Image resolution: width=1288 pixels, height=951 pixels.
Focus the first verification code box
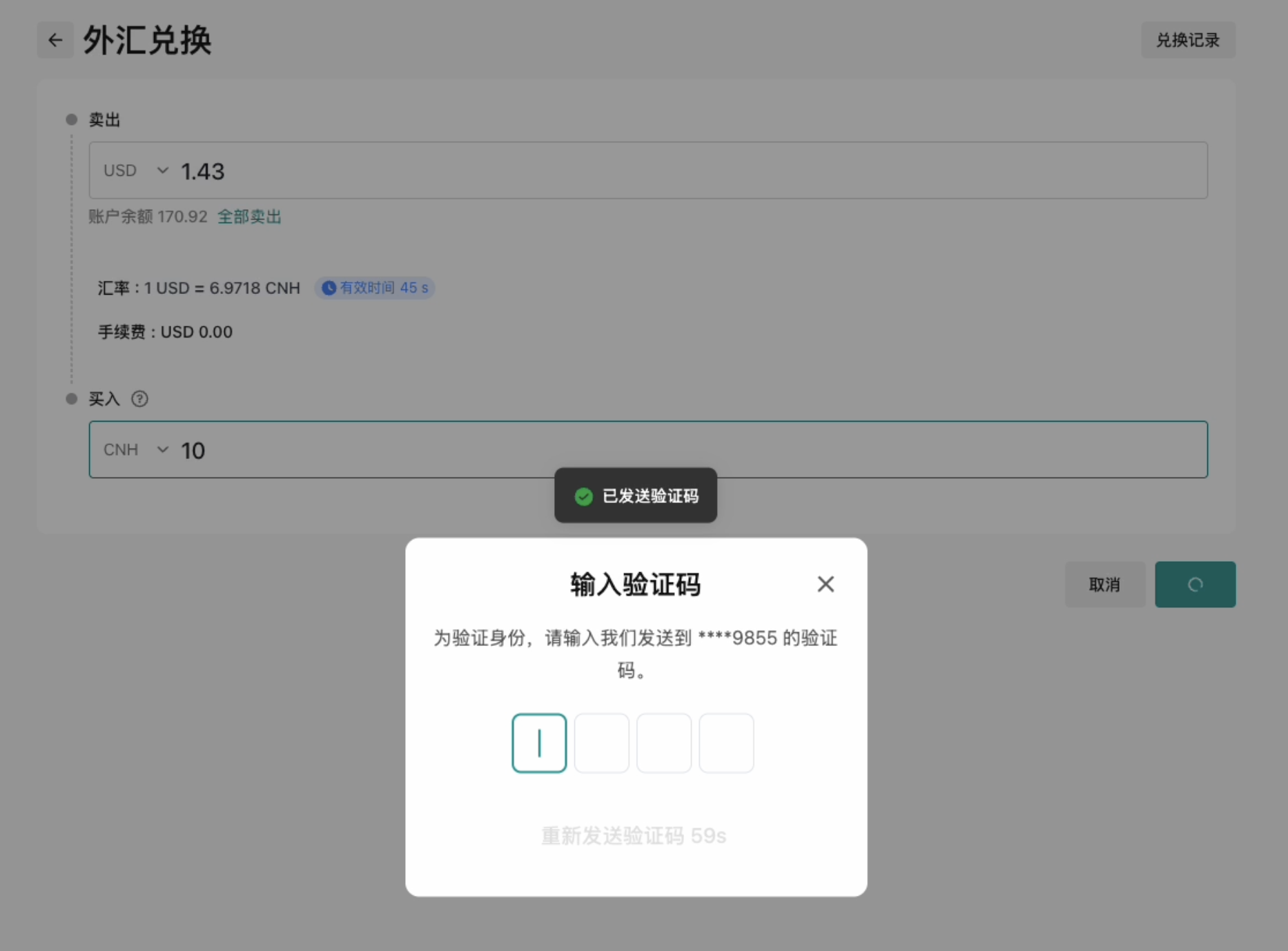tap(539, 743)
